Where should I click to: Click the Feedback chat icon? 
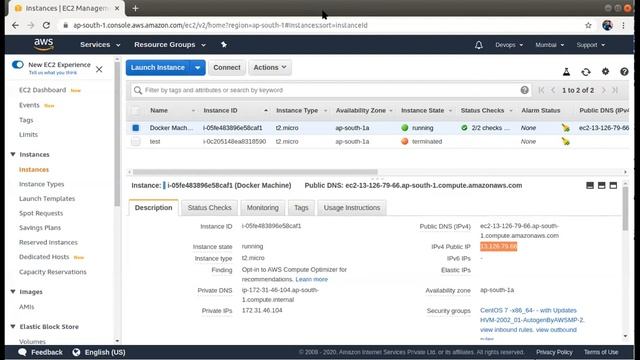point(22,352)
